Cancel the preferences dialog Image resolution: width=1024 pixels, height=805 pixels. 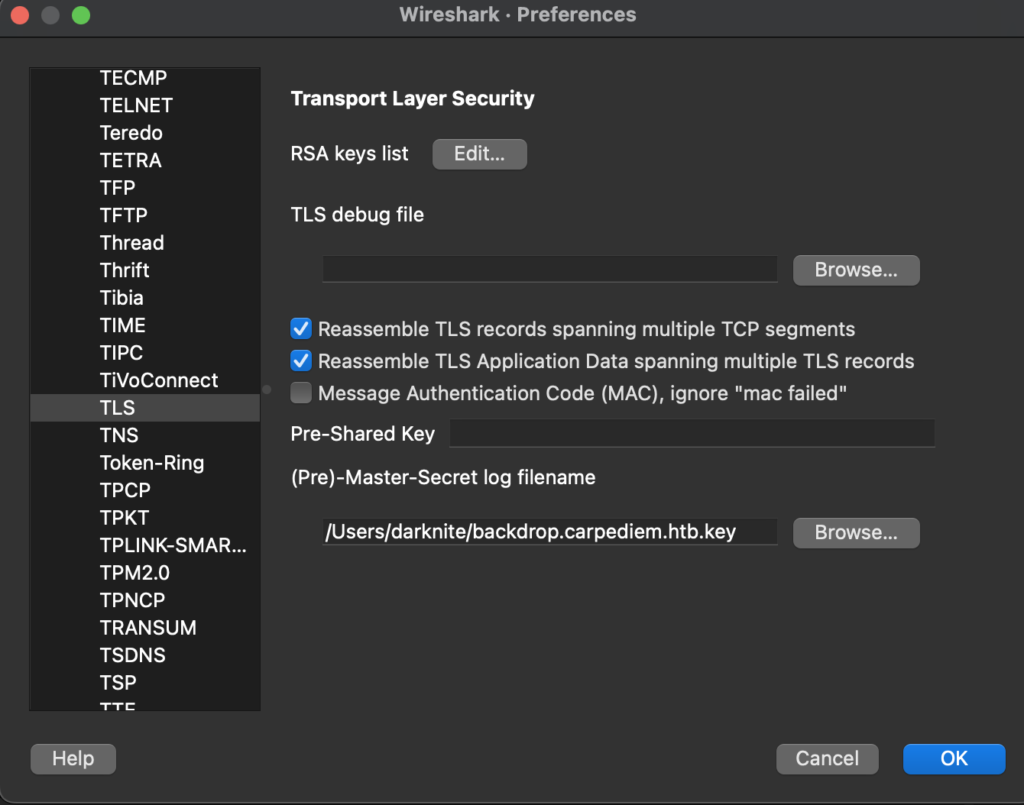point(826,759)
